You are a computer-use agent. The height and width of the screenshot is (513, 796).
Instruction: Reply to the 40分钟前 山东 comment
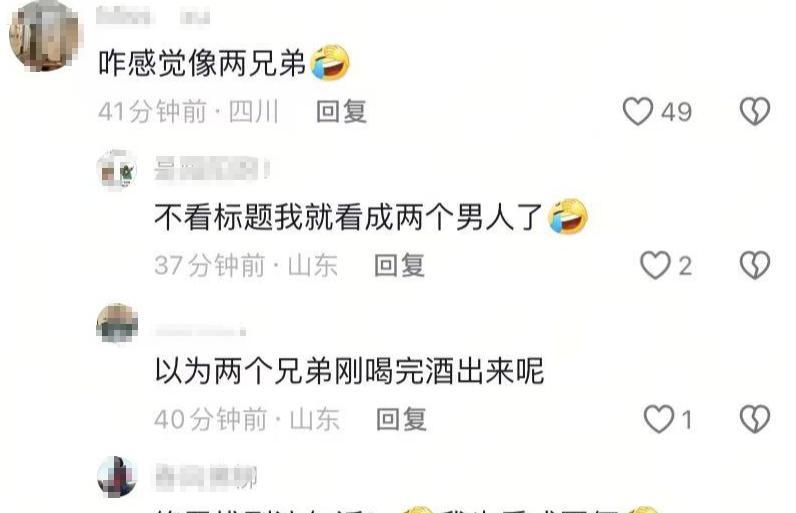point(401,420)
